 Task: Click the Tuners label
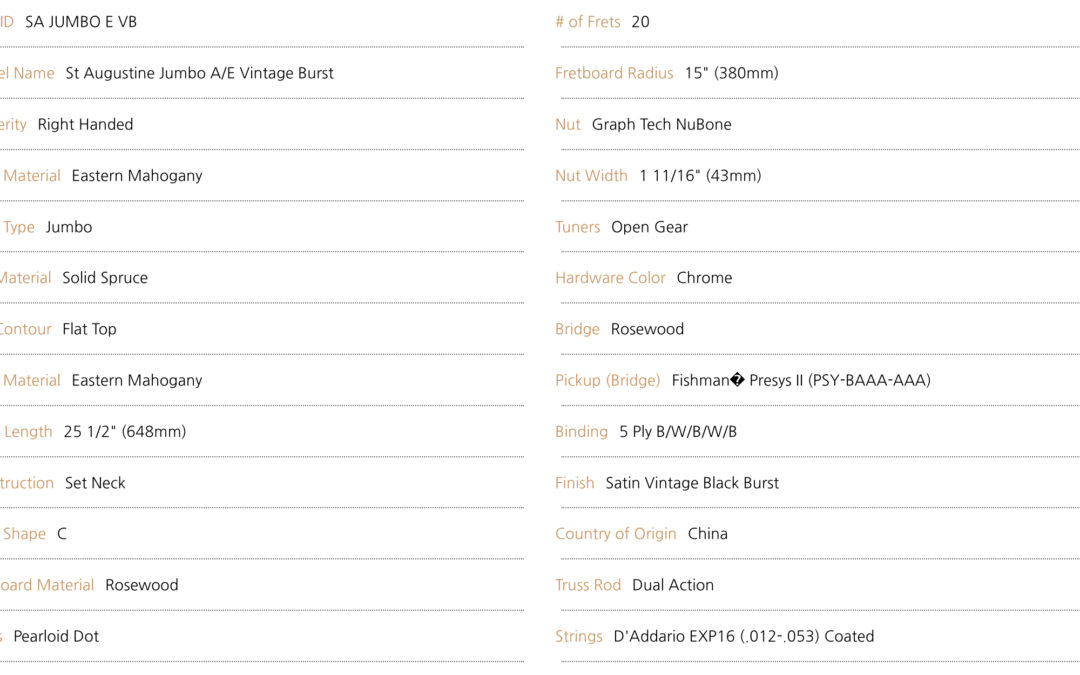(x=577, y=227)
